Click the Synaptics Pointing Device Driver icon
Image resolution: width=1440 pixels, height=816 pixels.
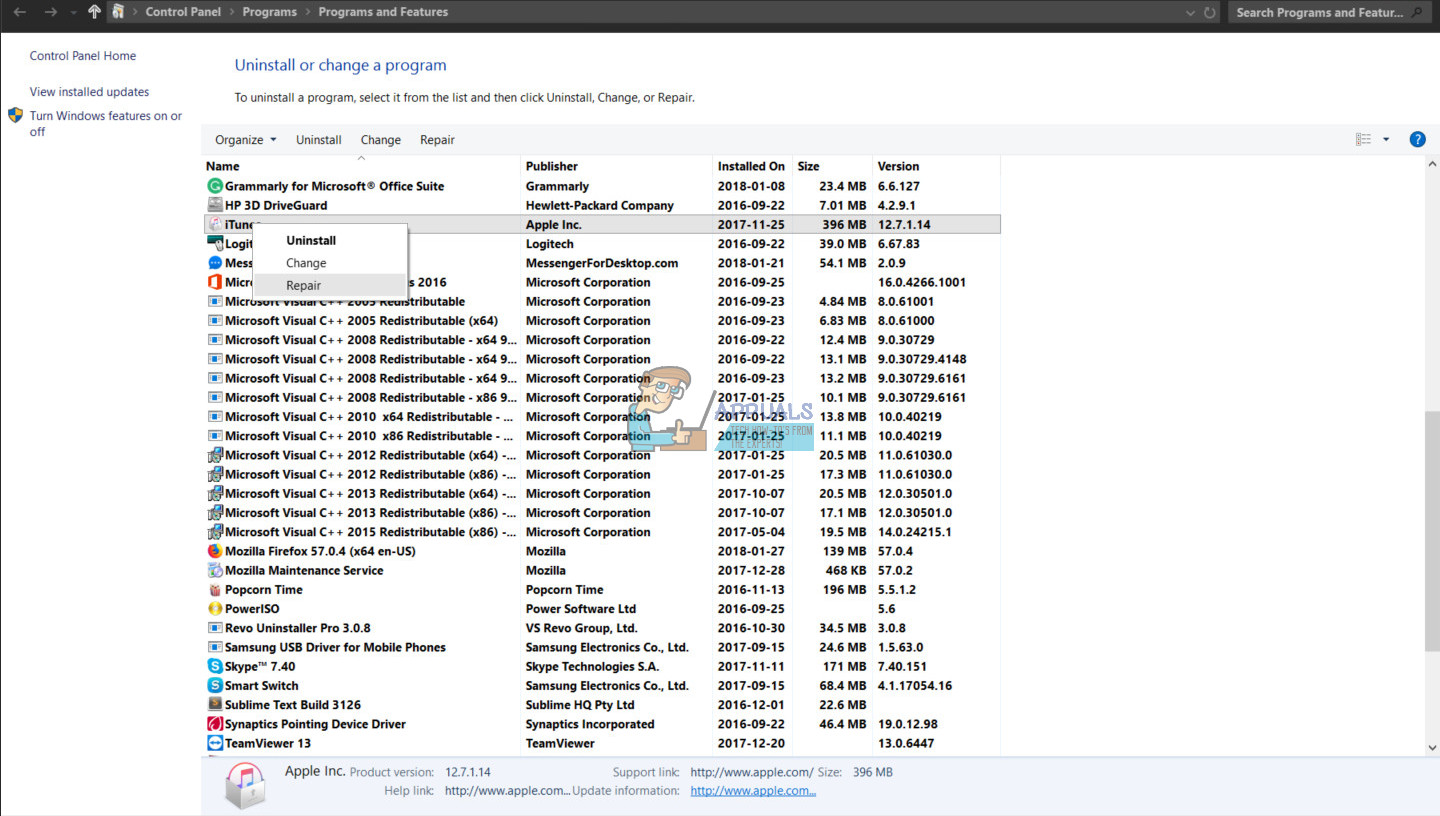214,724
